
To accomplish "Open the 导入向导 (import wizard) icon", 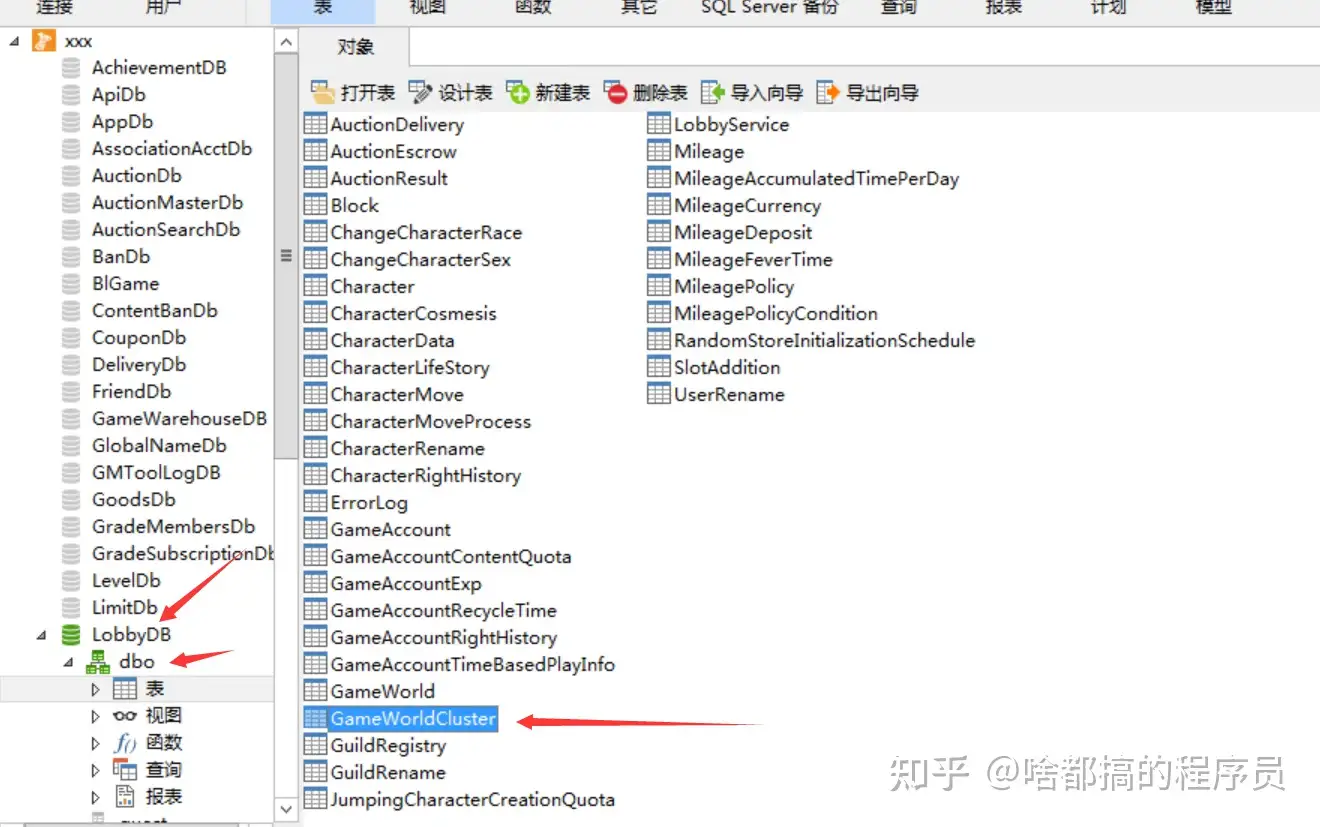I will click(712, 93).
